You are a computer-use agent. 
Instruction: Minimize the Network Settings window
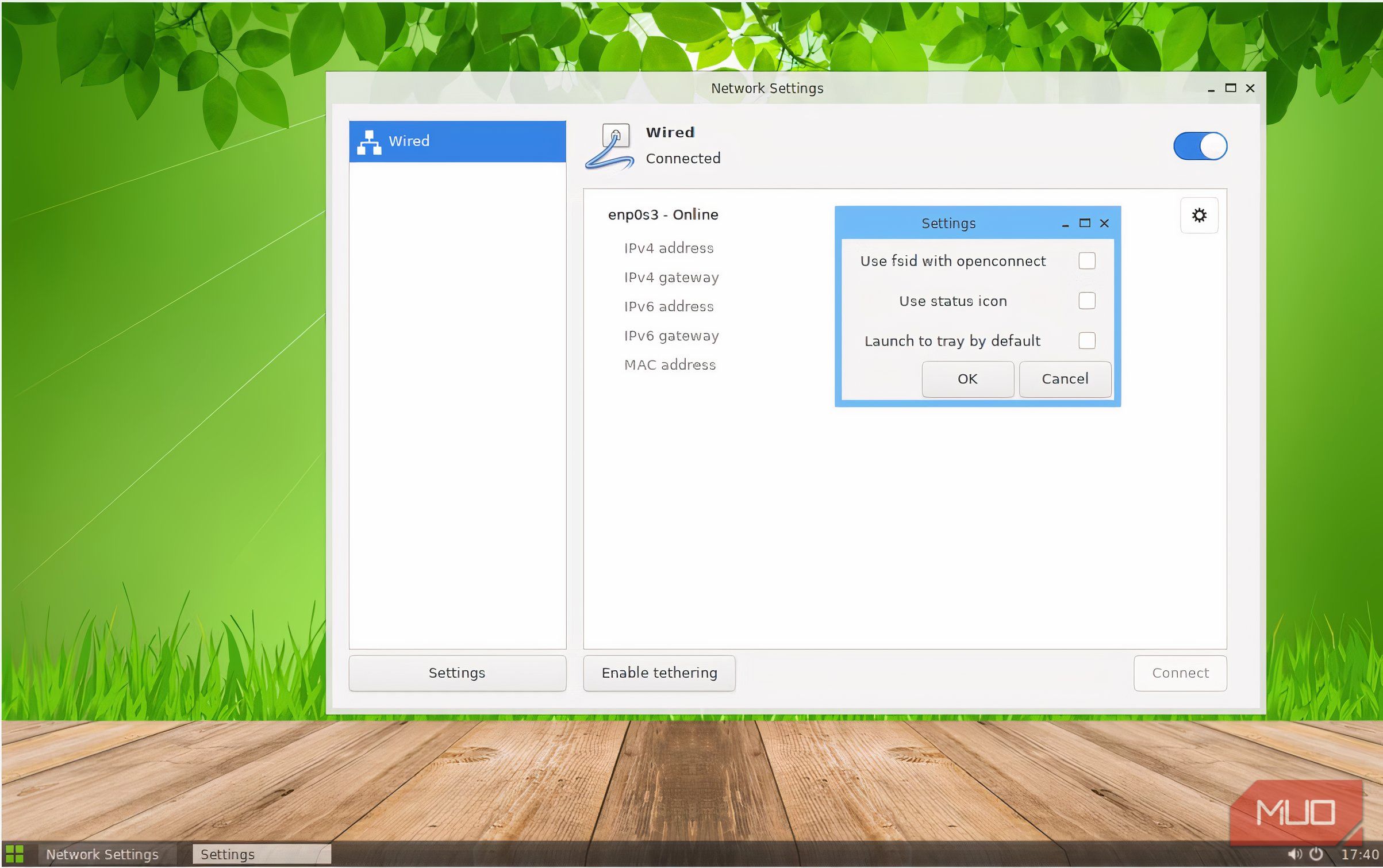[1211, 90]
